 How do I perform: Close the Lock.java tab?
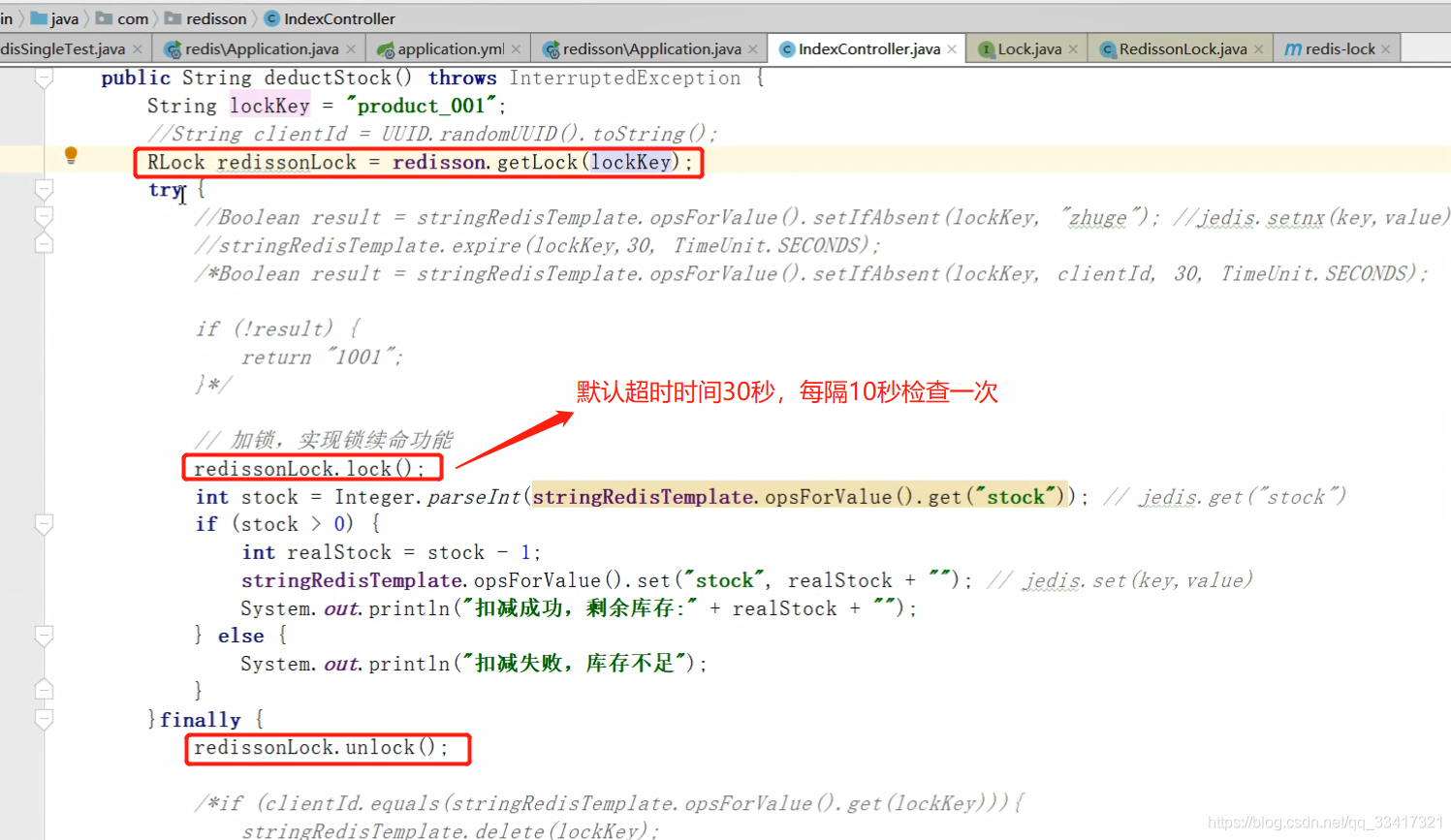pyautogui.click(x=1073, y=48)
